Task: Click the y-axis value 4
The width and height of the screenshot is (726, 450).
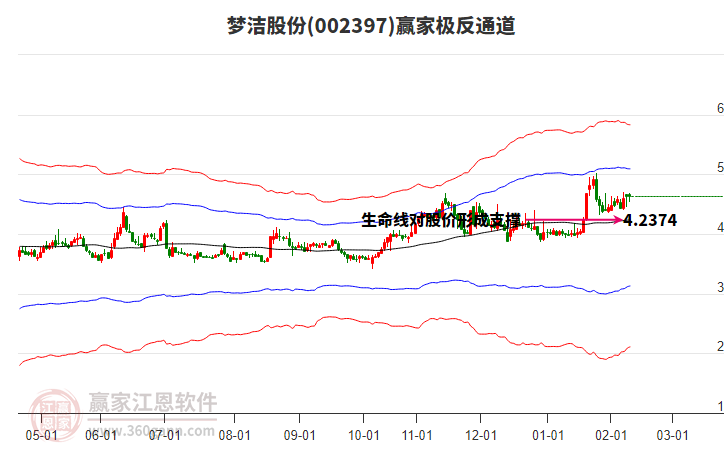Action: (x=720, y=227)
